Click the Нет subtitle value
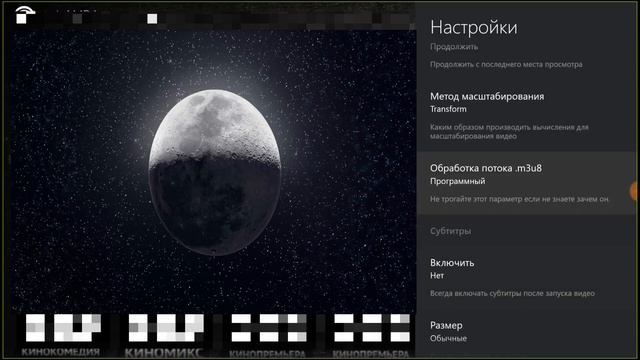The image size is (640, 360). 437,276
